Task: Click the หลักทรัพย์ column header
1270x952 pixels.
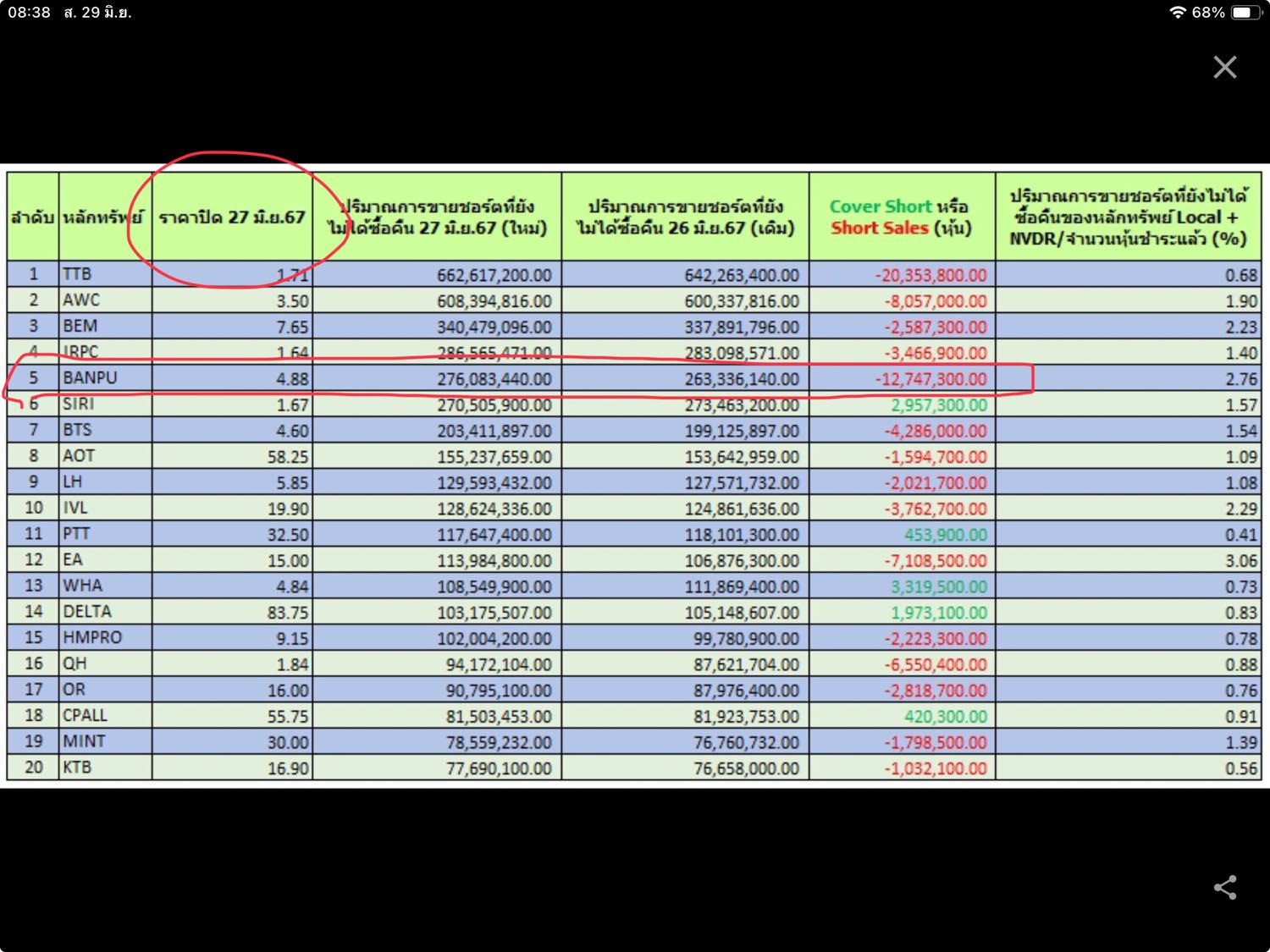Action: (x=105, y=217)
